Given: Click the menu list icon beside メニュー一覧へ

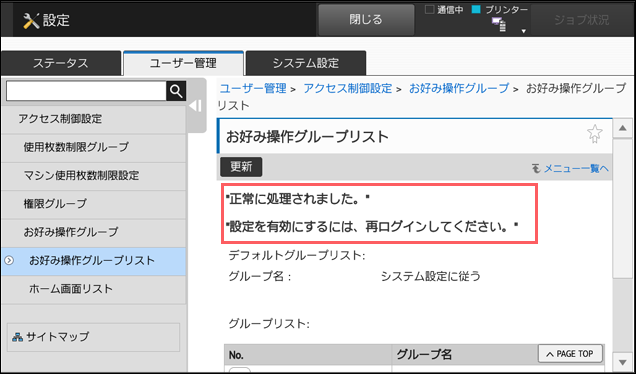Looking at the screenshot, I should click(x=536, y=168).
